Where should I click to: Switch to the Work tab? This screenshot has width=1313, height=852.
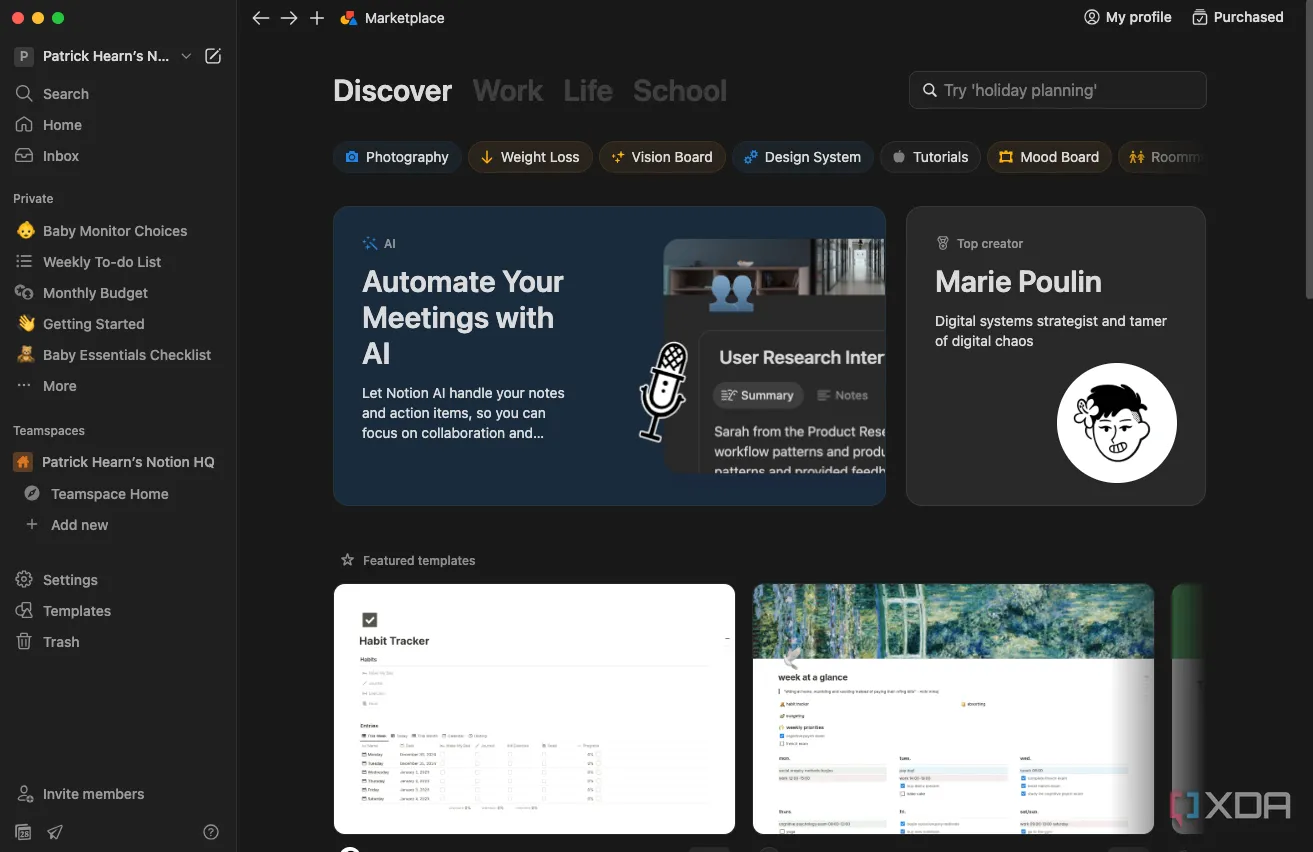(x=507, y=91)
